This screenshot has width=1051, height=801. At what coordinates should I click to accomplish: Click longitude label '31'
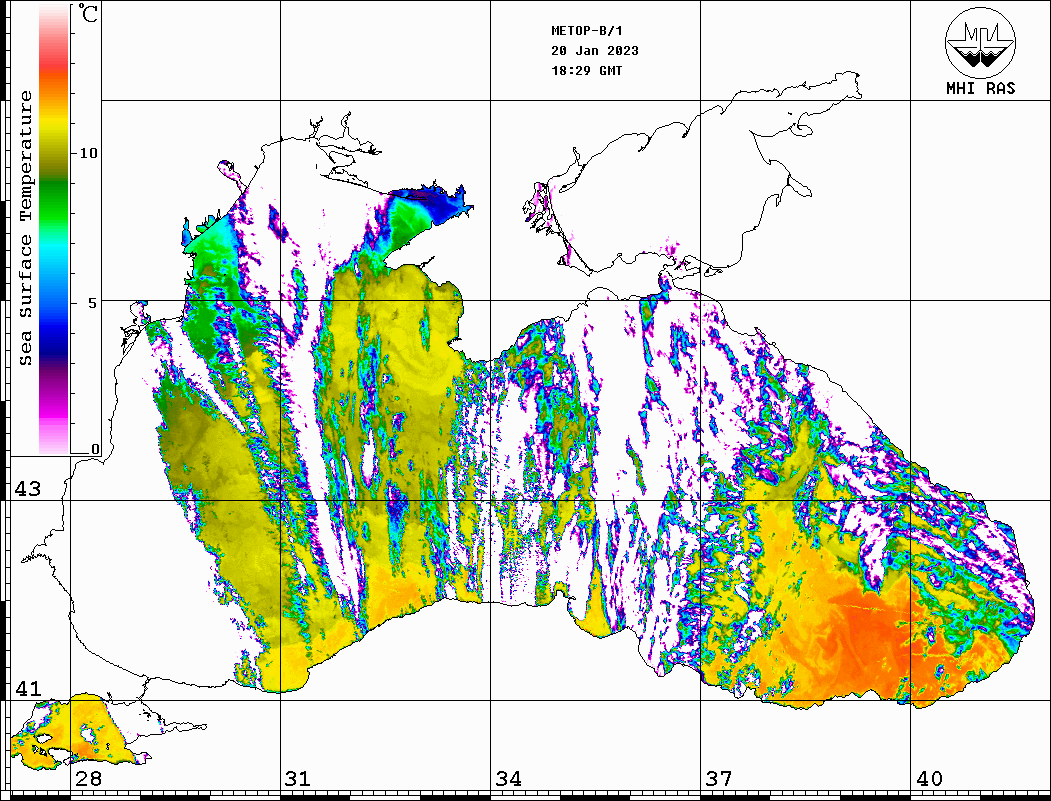click(298, 779)
